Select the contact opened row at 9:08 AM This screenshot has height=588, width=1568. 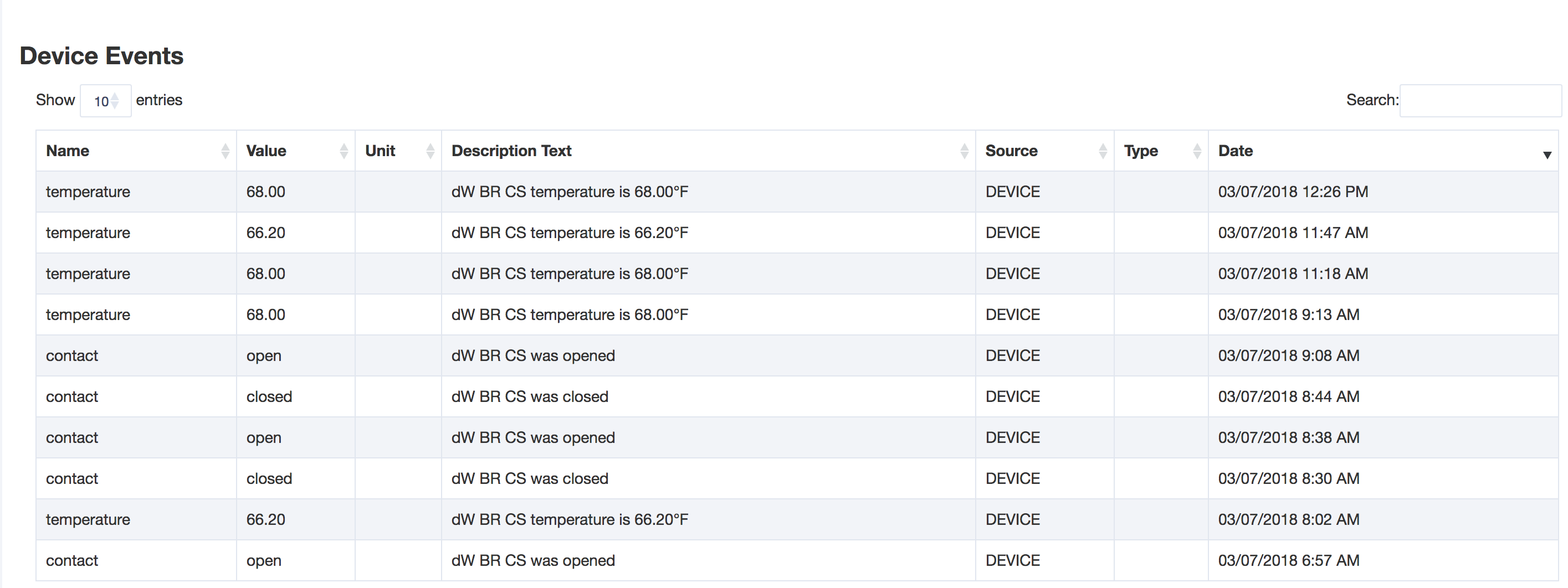point(797,355)
